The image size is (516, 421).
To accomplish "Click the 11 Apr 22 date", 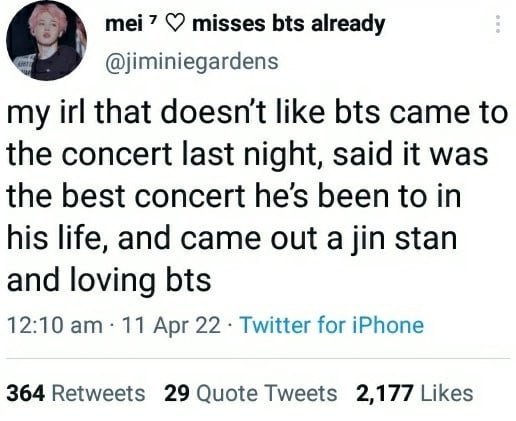I will coord(171,325).
